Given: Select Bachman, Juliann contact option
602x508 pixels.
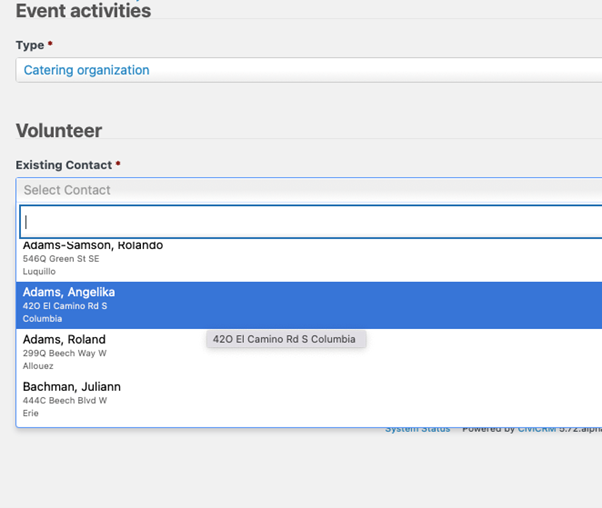Looking at the screenshot, I should click(x=71, y=386).
